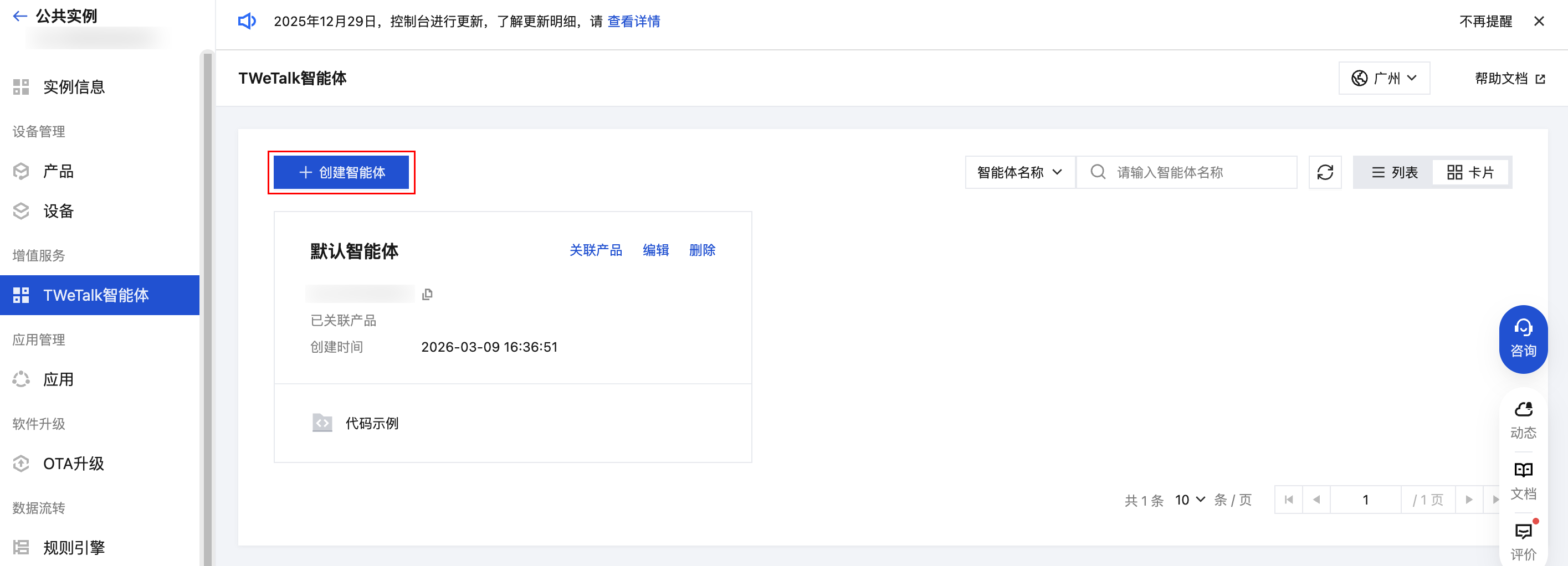This screenshot has width=1568, height=566.
Task: Click the 创建智能体 button
Action: pos(341,173)
